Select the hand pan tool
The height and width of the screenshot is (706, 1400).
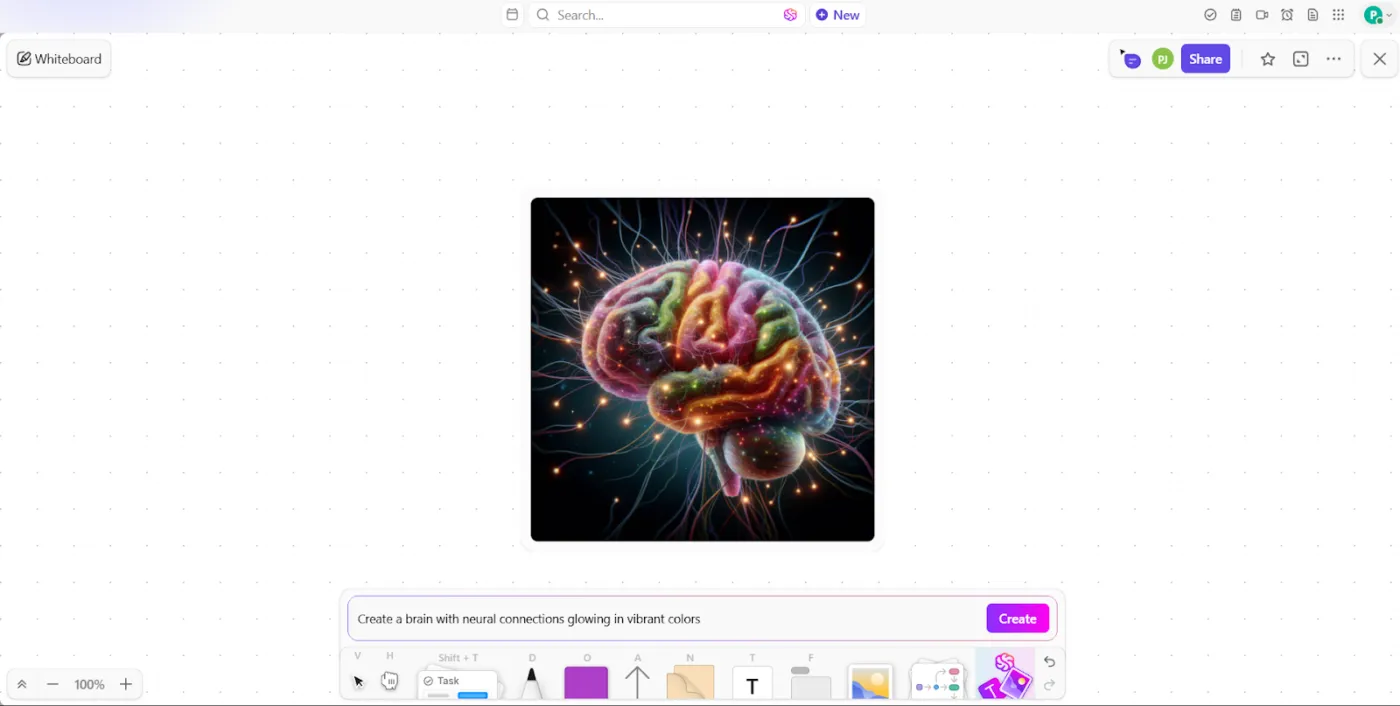click(389, 681)
